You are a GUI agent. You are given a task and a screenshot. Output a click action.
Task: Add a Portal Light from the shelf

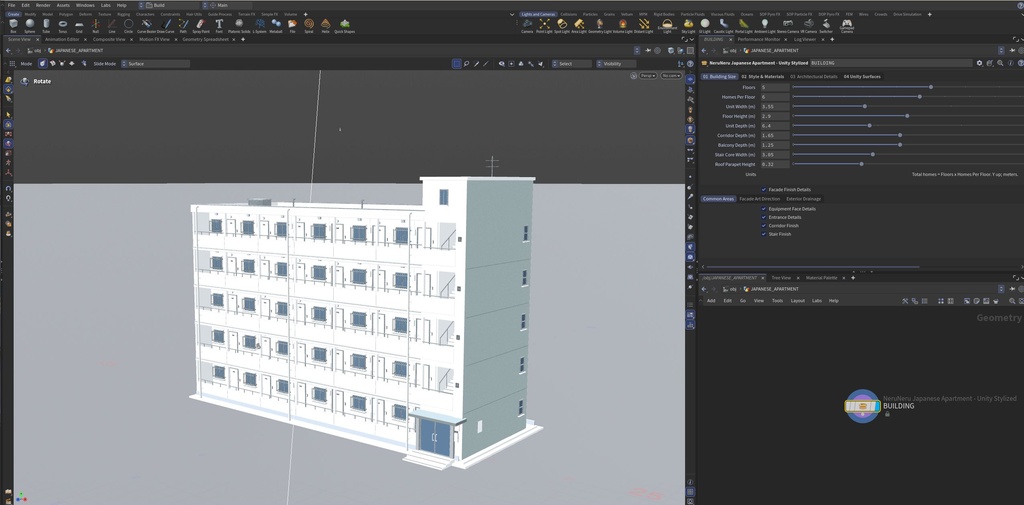click(x=744, y=25)
